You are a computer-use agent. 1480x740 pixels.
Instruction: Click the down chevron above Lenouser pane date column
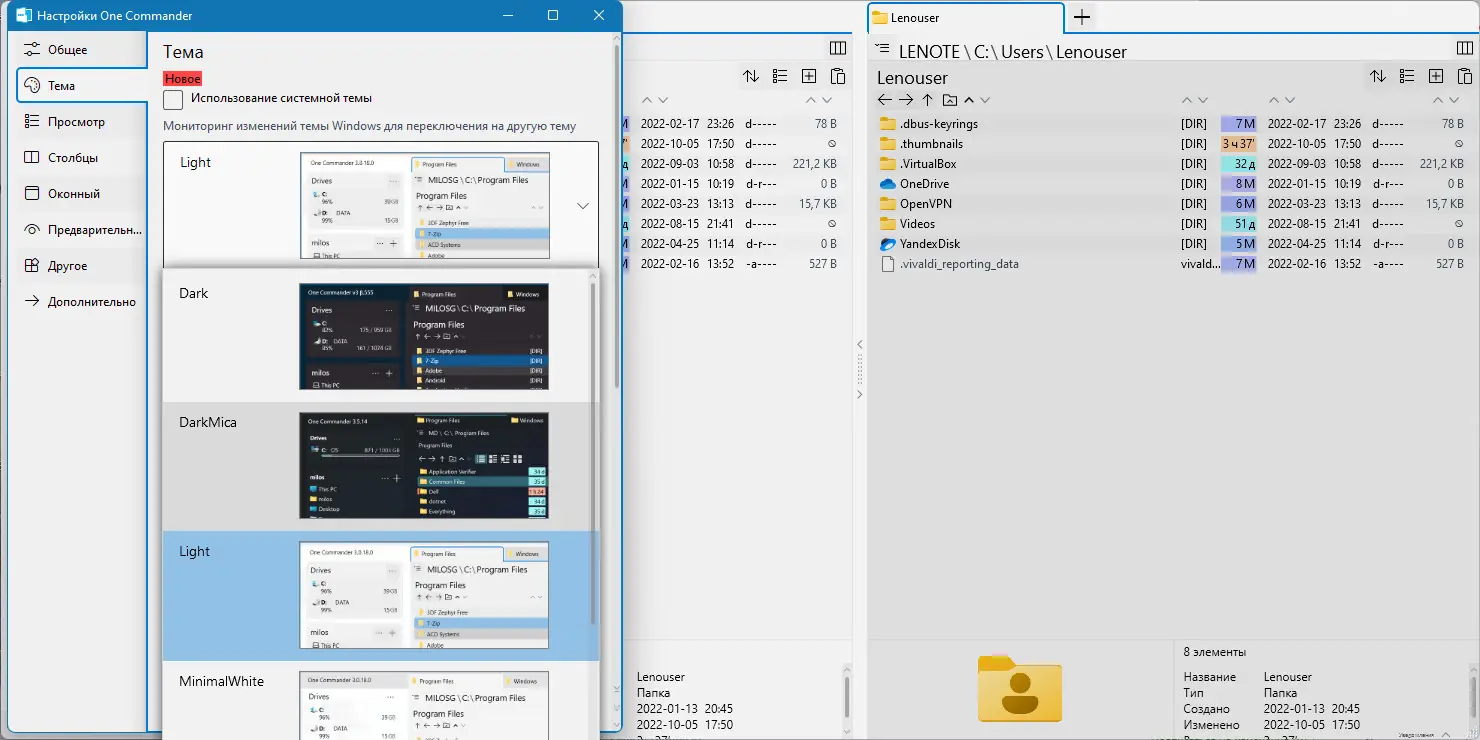[x=1289, y=100]
